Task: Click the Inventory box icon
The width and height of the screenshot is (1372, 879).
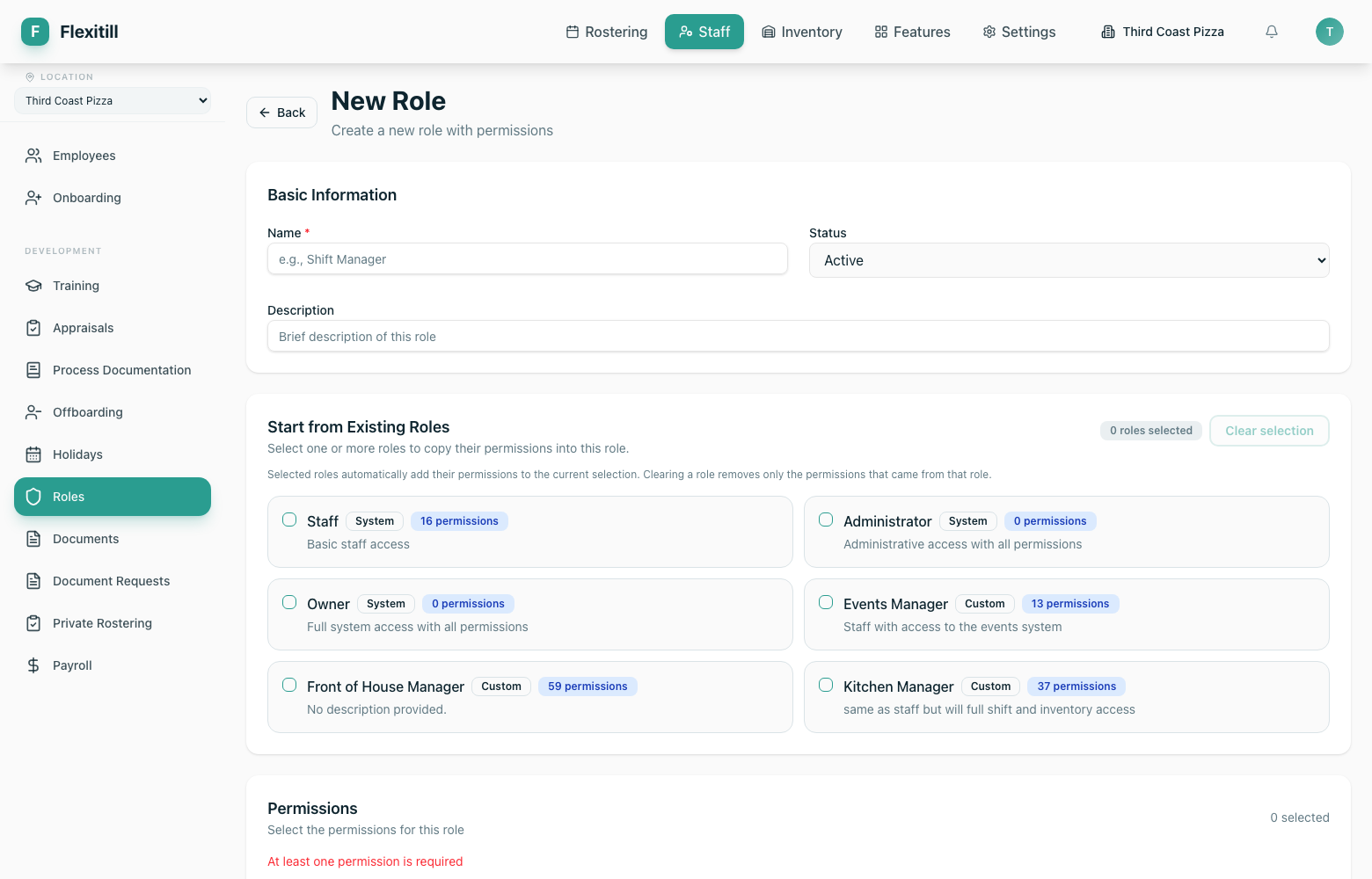Action: point(769,32)
